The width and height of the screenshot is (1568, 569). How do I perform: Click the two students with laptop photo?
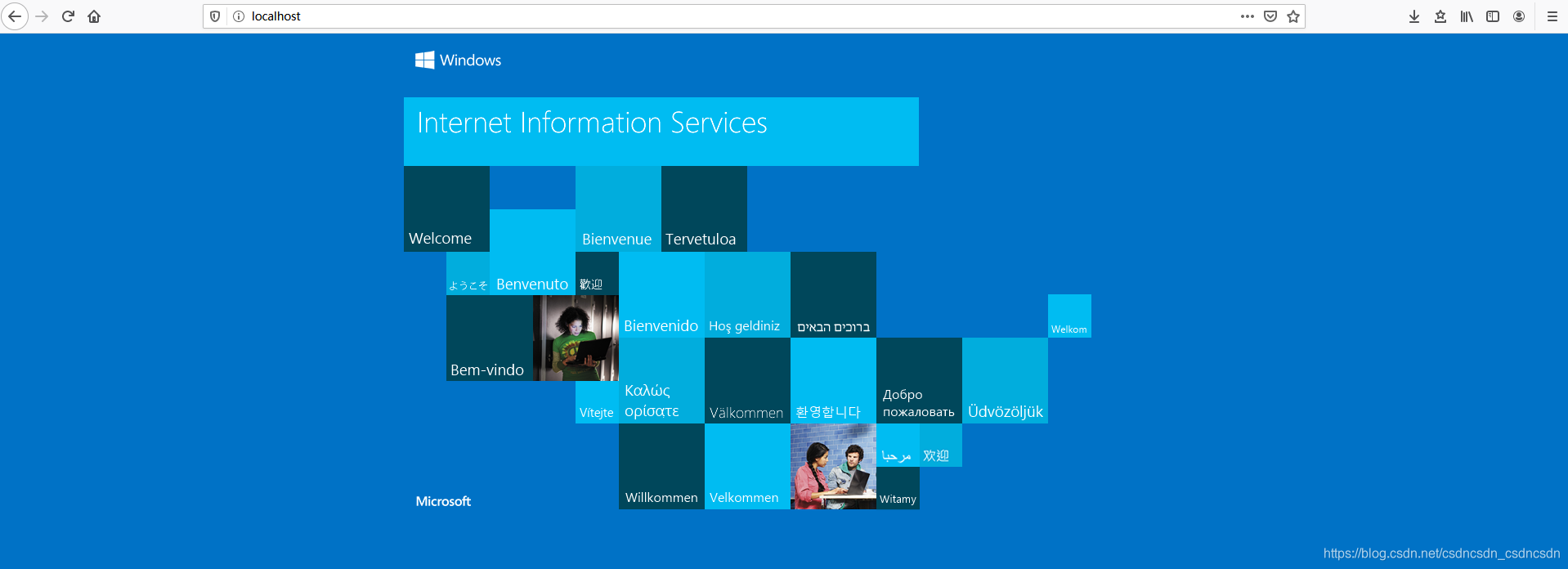833,466
